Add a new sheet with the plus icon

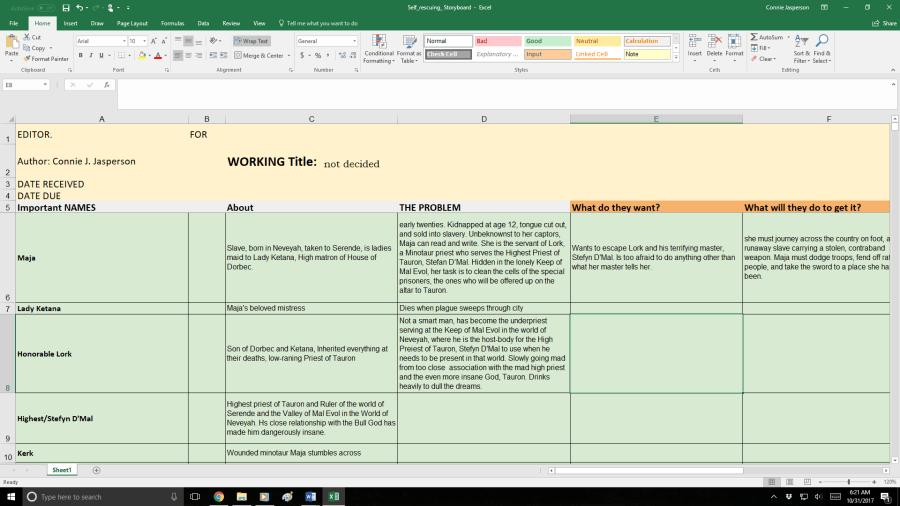[96, 469]
